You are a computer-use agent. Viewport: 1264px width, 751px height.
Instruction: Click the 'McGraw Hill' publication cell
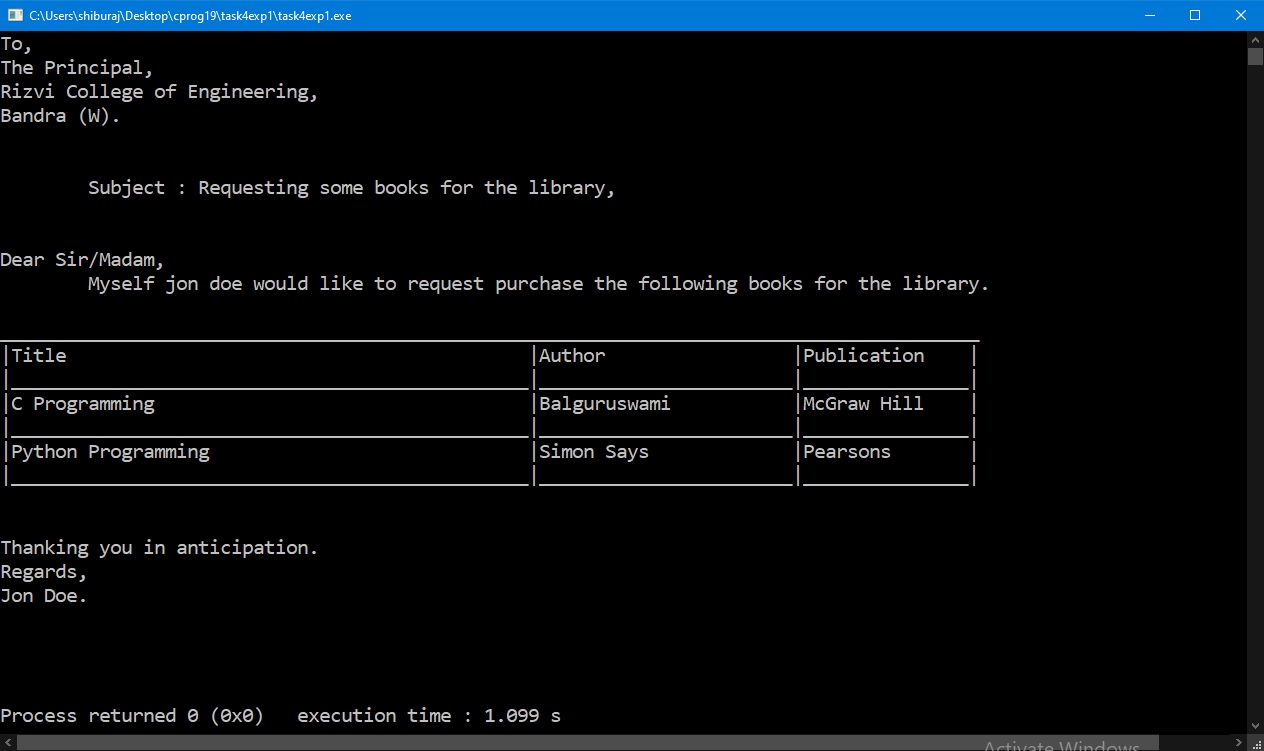tap(863, 404)
